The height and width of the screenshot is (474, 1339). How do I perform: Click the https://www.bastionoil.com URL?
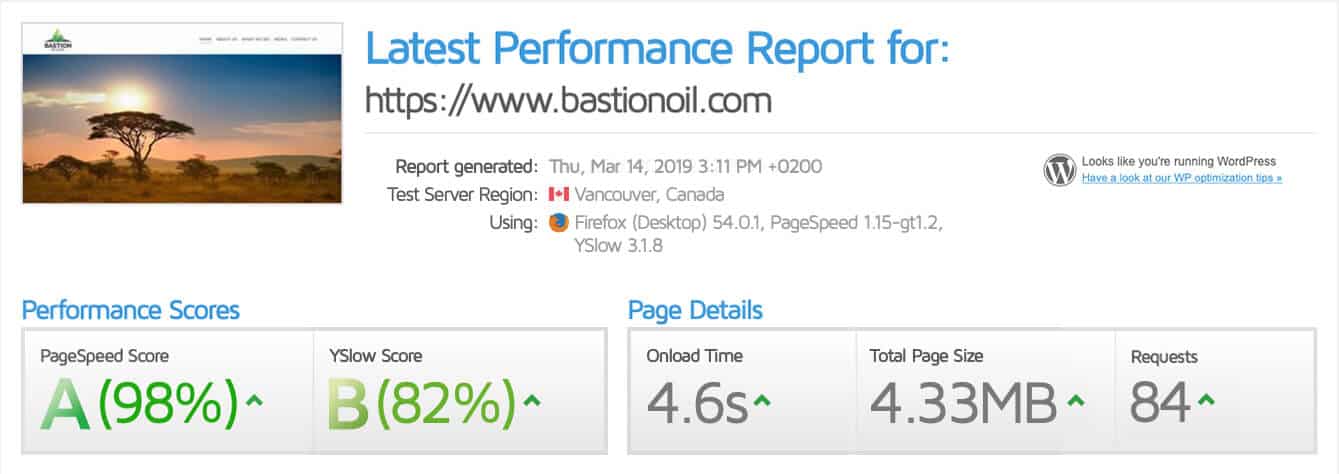pos(568,100)
